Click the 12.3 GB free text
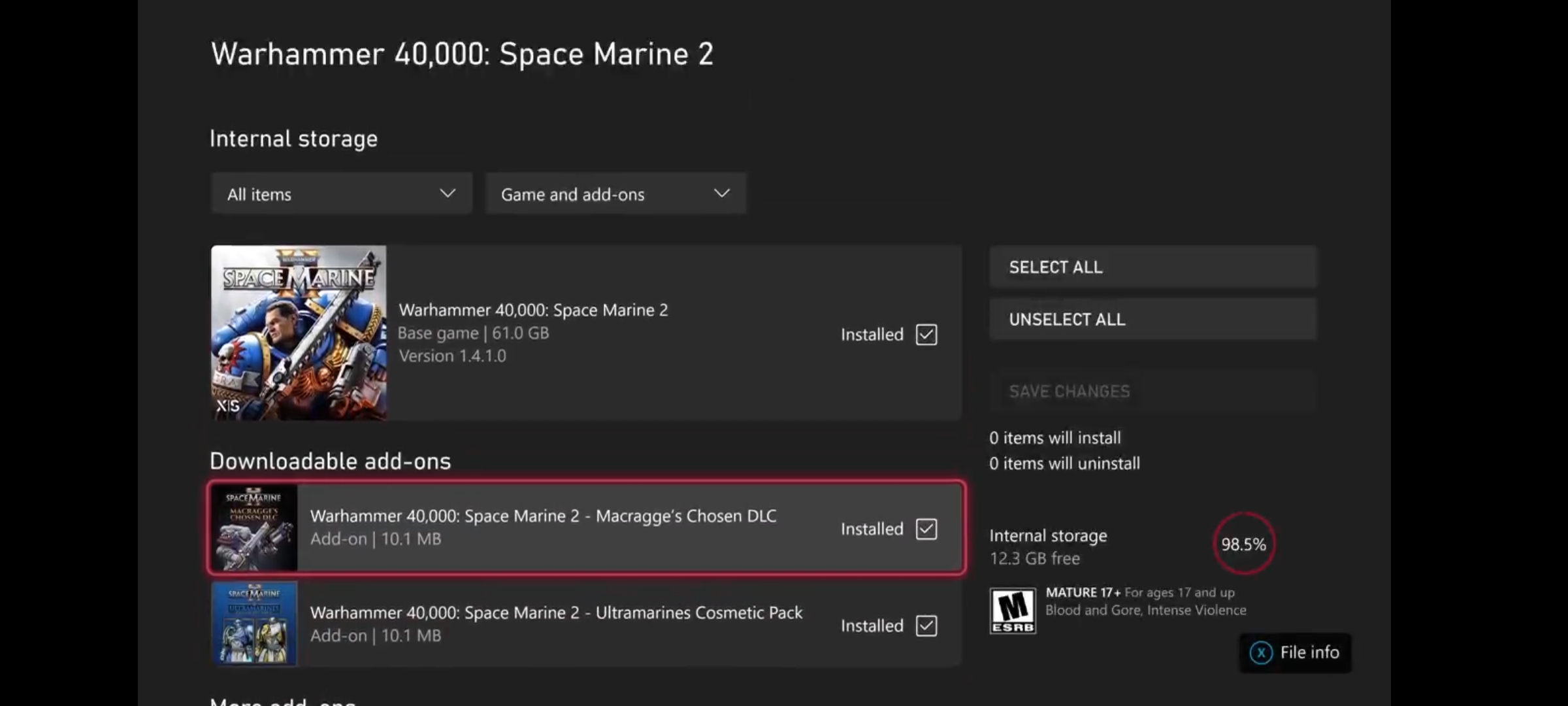The image size is (1568, 706). pos(1035,558)
